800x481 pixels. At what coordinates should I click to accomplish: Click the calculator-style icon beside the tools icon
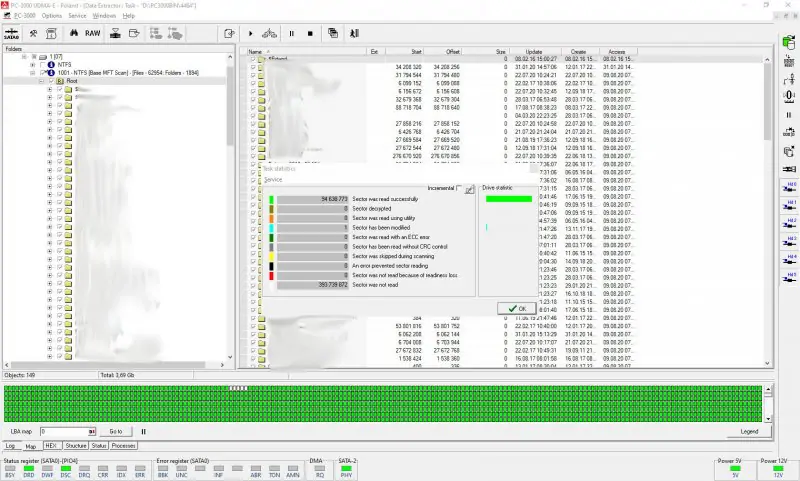51,34
